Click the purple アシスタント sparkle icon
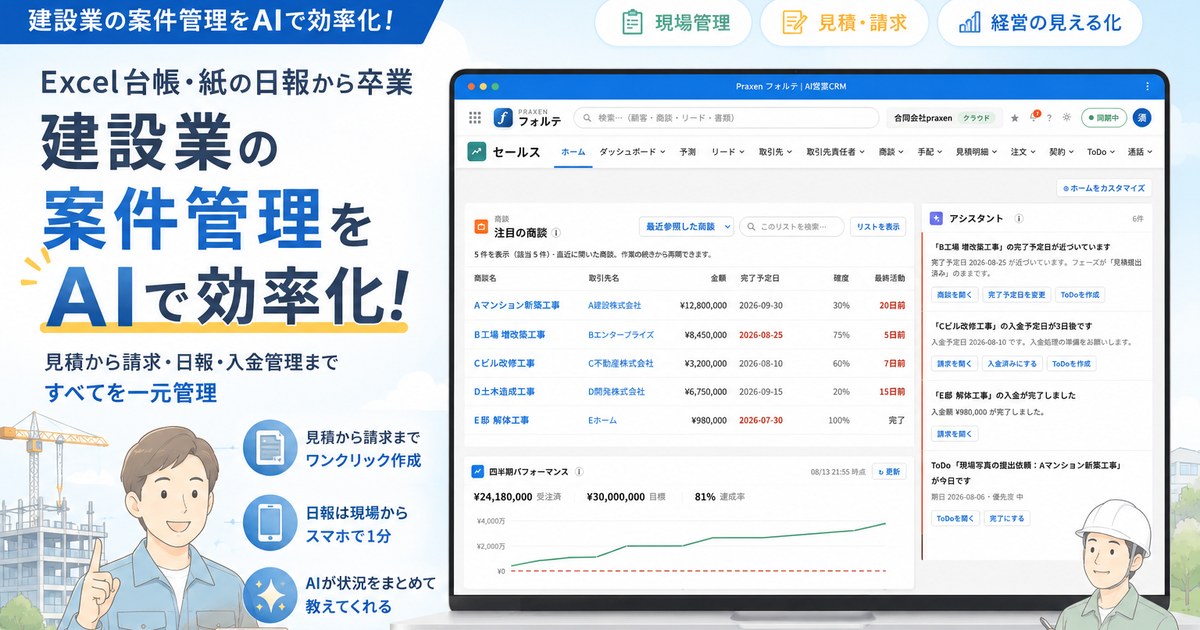Screen dimensions: 1200x630 [935, 218]
